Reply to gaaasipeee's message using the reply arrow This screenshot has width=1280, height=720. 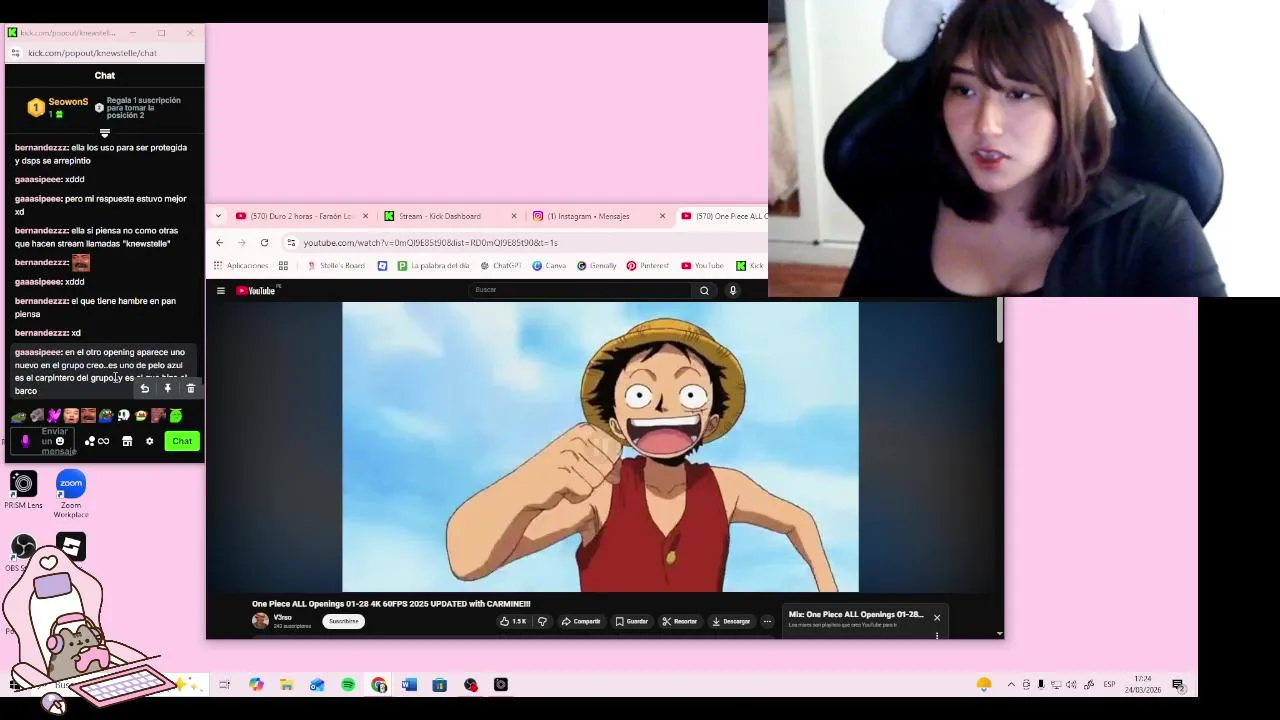[144, 389]
